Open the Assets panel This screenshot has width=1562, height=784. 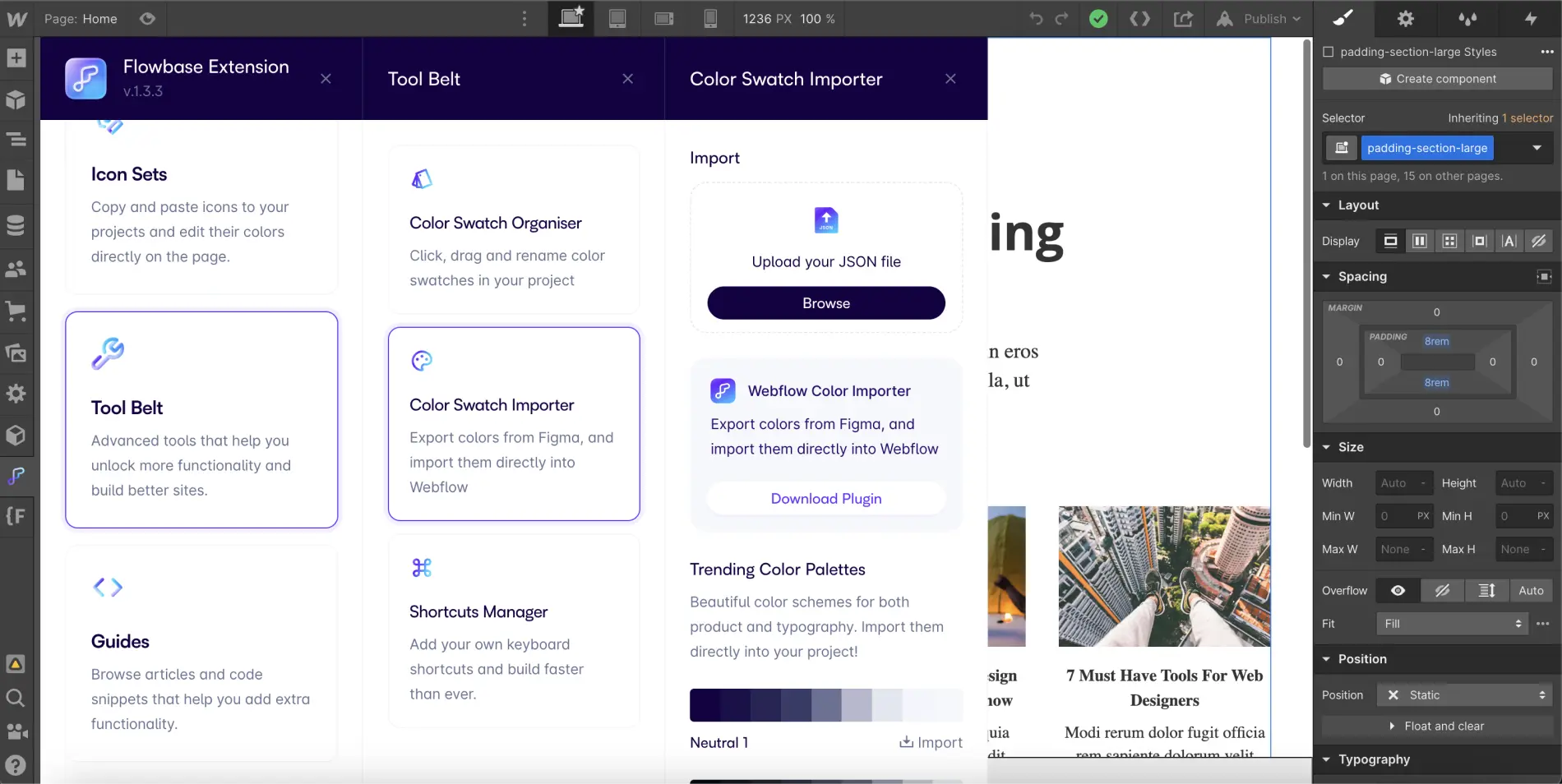coord(16,353)
